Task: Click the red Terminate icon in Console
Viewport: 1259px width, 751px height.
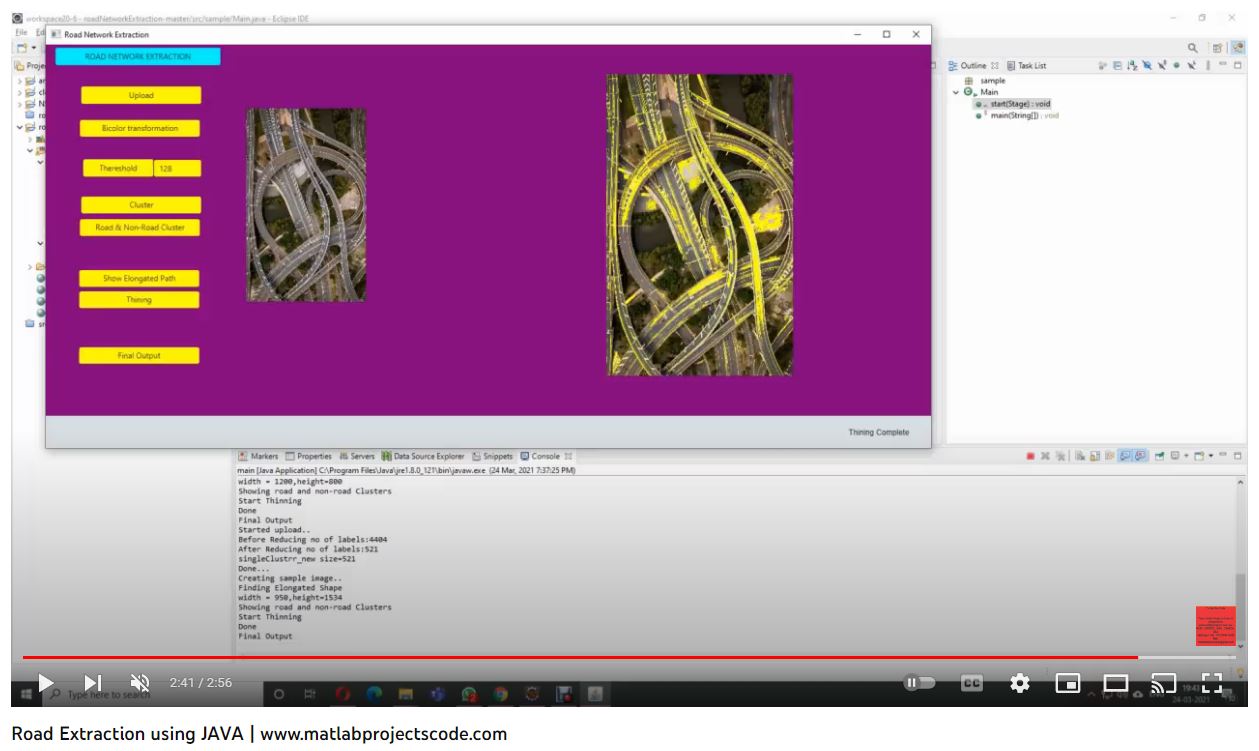Action: [1030, 457]
